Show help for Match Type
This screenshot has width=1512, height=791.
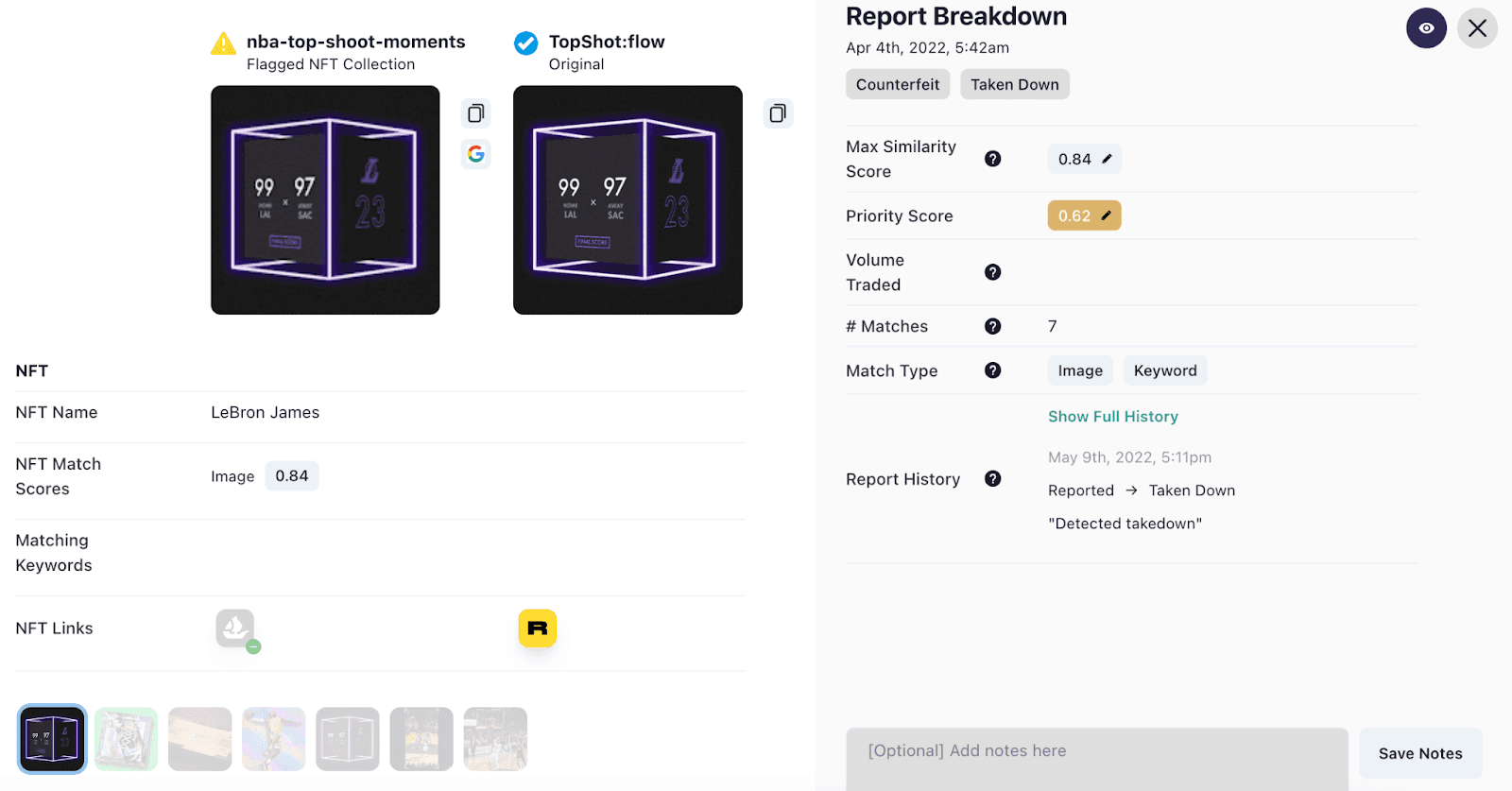pos(992,370)
